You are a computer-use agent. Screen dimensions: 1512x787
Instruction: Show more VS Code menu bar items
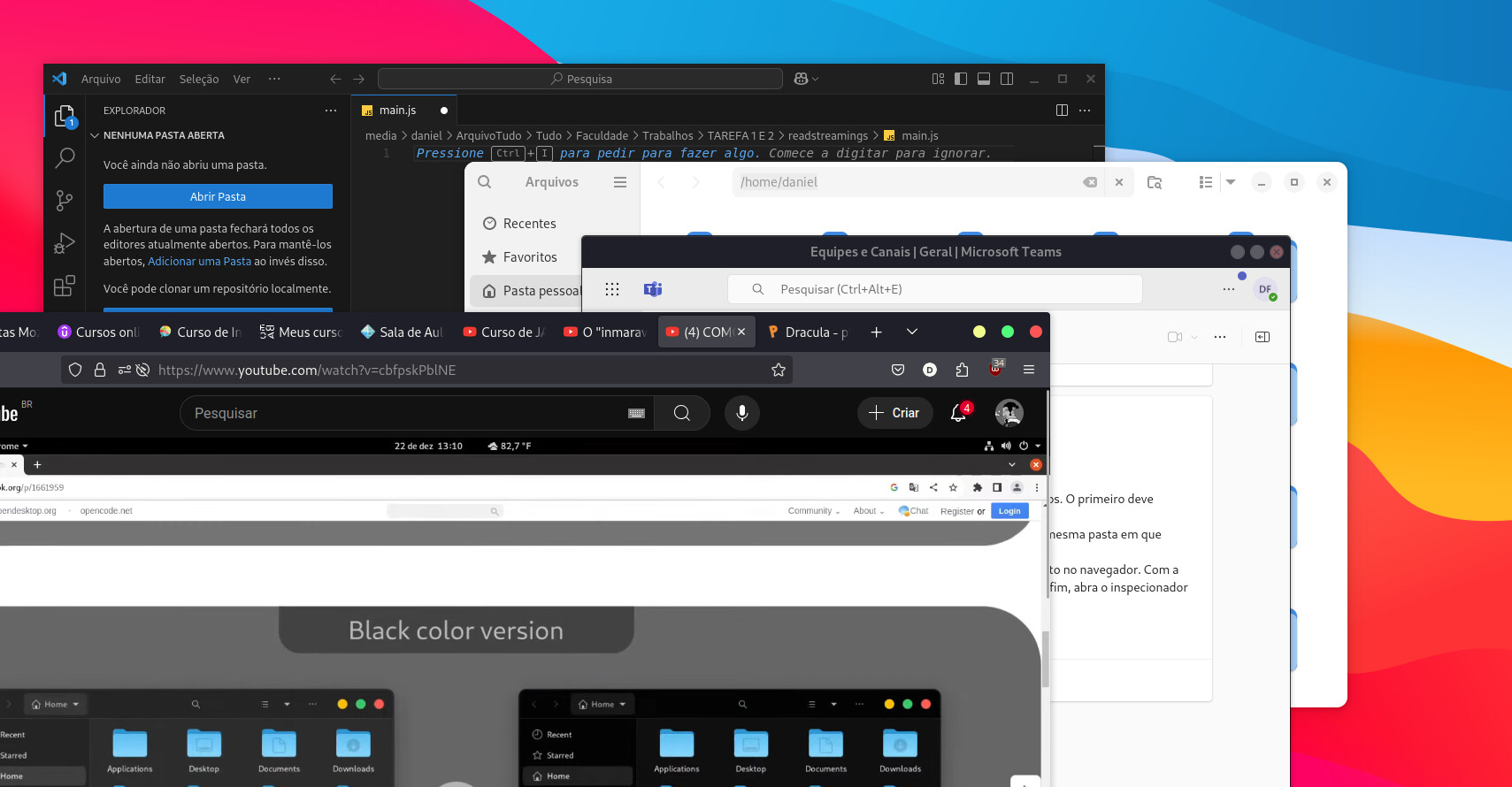pyautogui.click(x=274, y=79)
